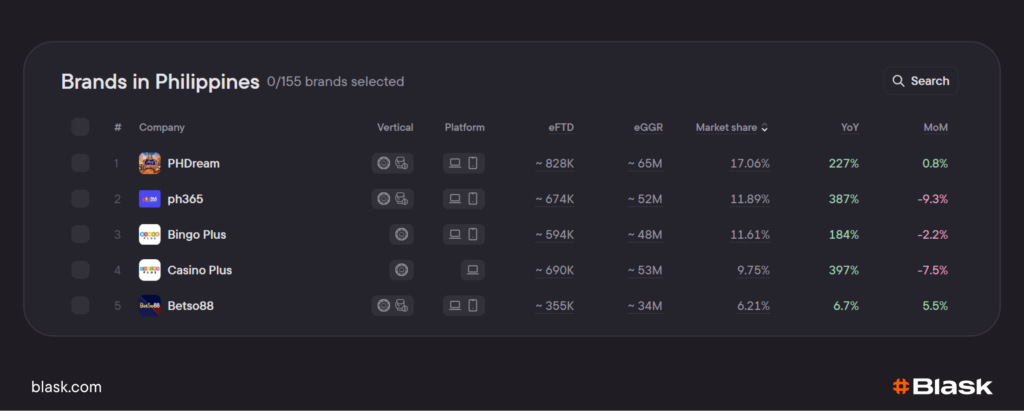The height and width of the screenshot is (411, 1024).
Task: Click the Bingo Plus brand logo
Action: [150, 235]
